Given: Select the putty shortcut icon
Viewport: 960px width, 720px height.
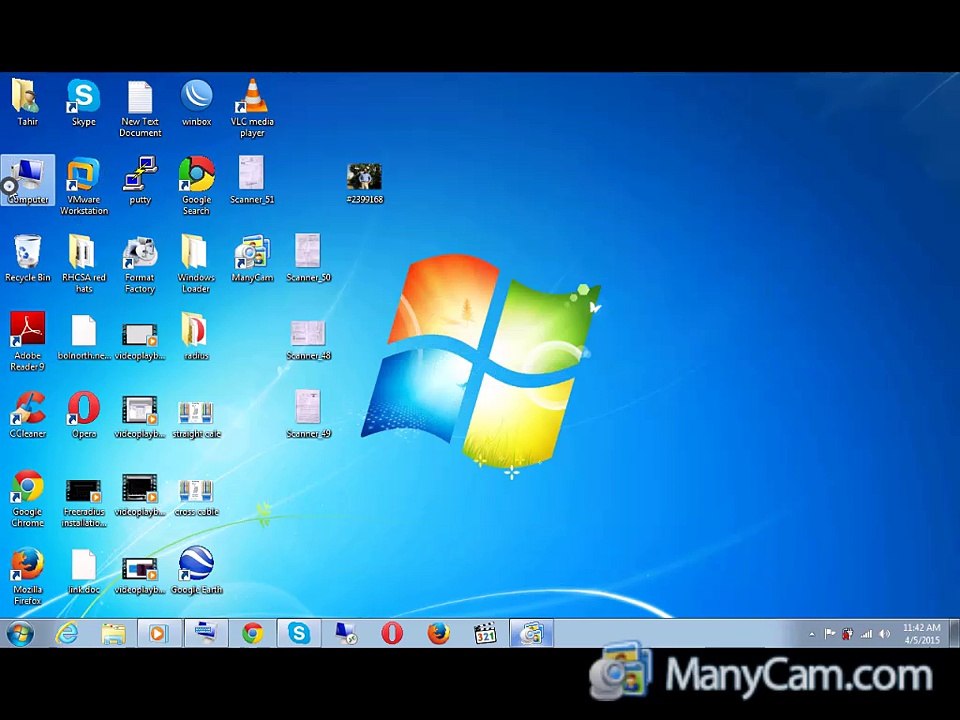Looking at the screenshot, I should [140, 180].
